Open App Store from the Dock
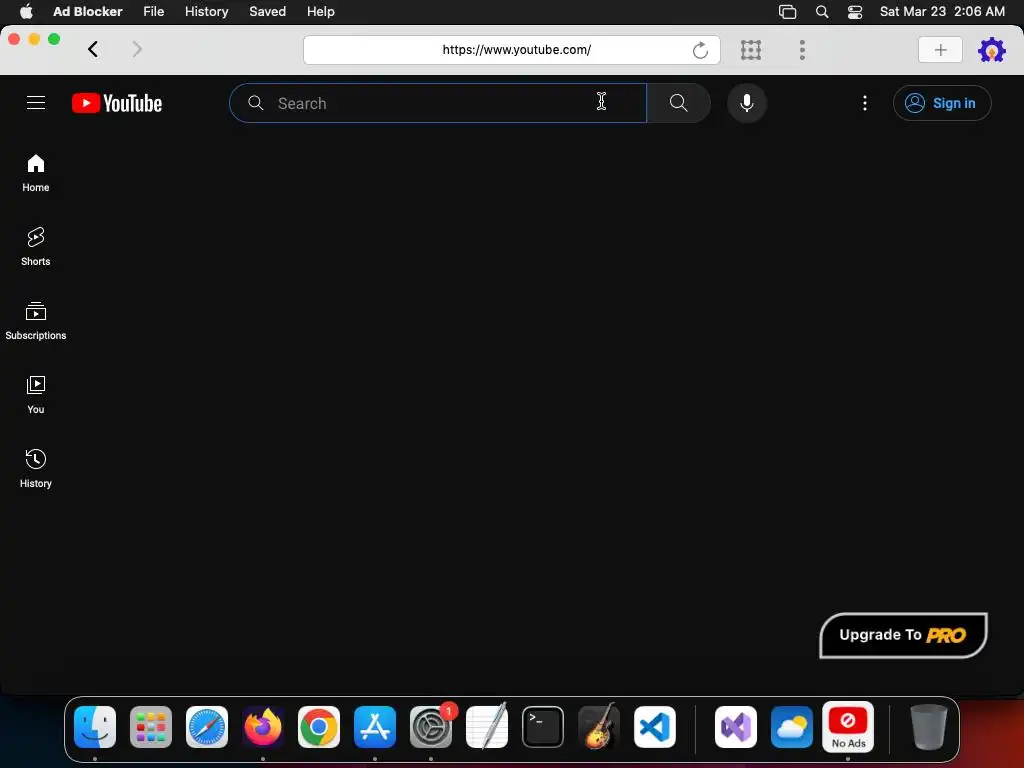The height and width of the screenshot is (768, 1024). [375, 727]
